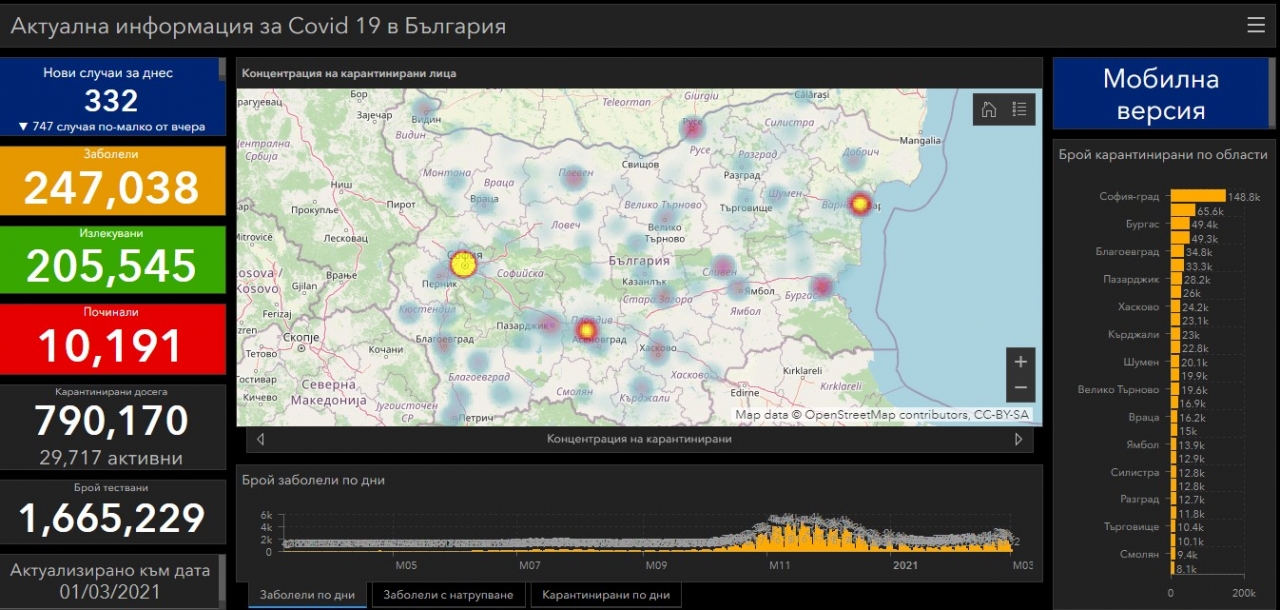Click the Мобилна версия button
The height and width of the screenshot is (610, 1280).
coord(1160,94)
